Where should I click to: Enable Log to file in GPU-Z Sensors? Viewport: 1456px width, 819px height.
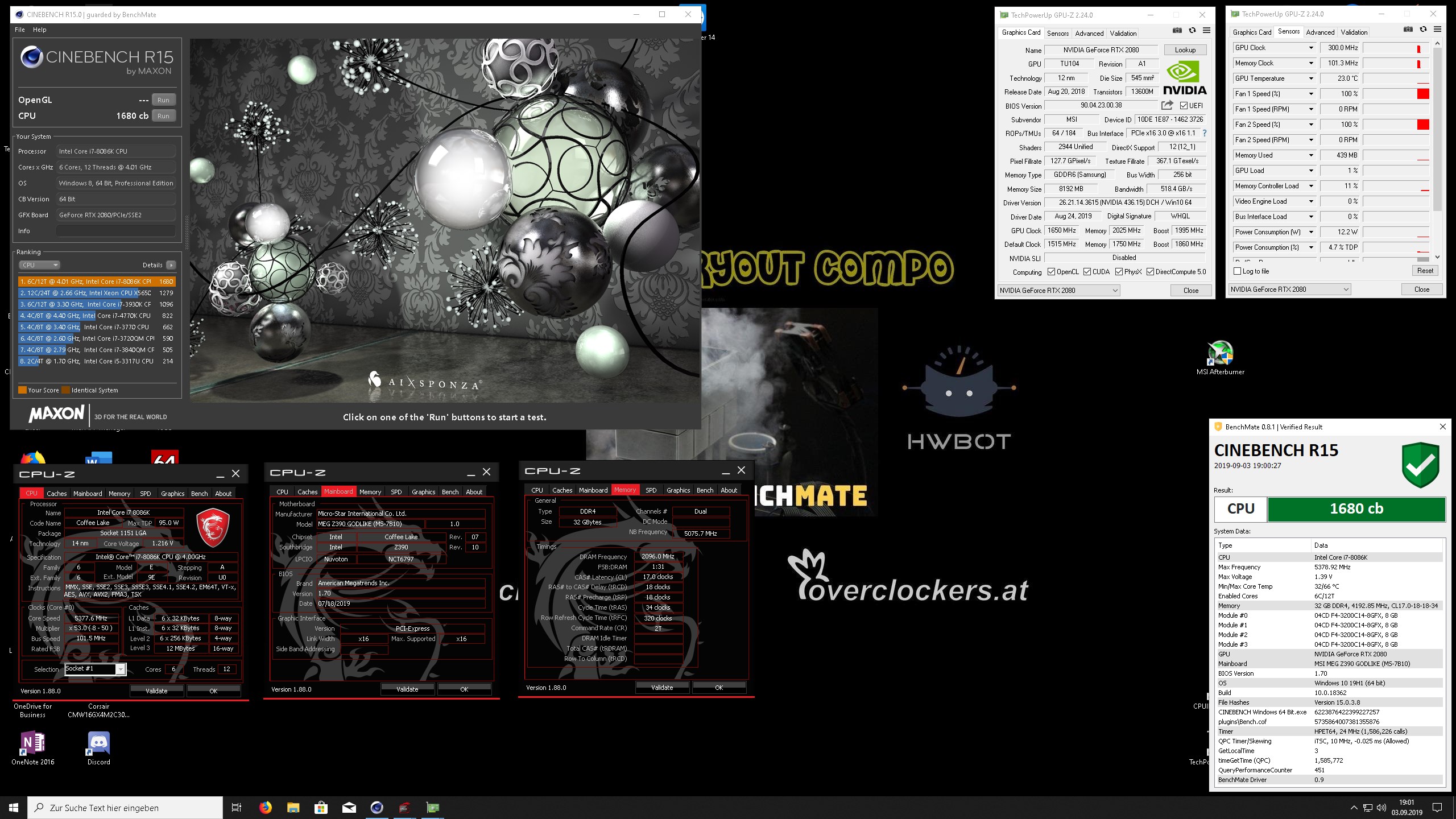[x=1237, y=271]
